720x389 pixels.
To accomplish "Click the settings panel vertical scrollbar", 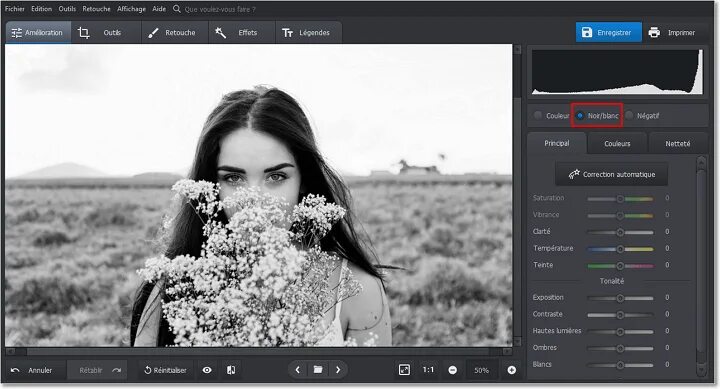I will (x=701, y=266).
